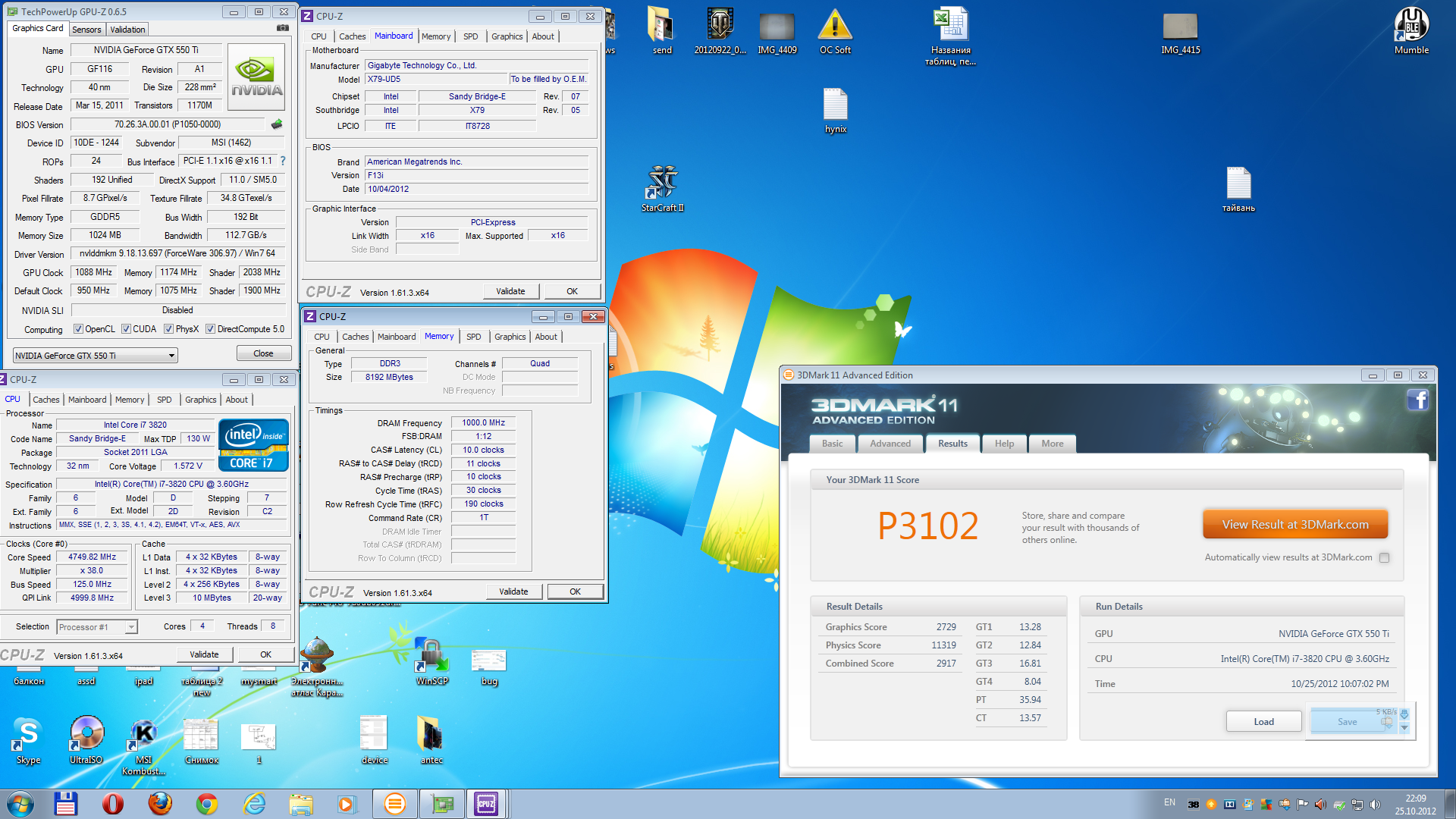Open the GPU selection dropdown in GPU-Z
Screen dimensions: 1456x819
coord(96,355)
